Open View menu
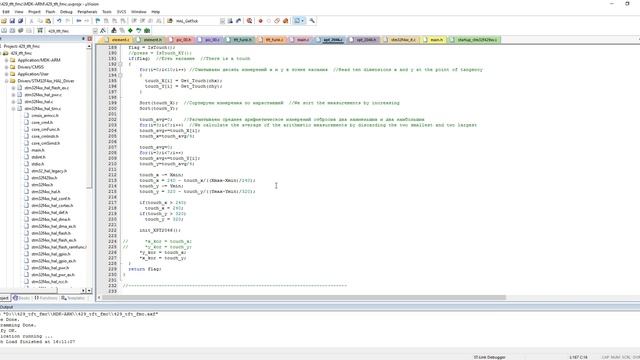The image size is (640, 360). (19, 12)
